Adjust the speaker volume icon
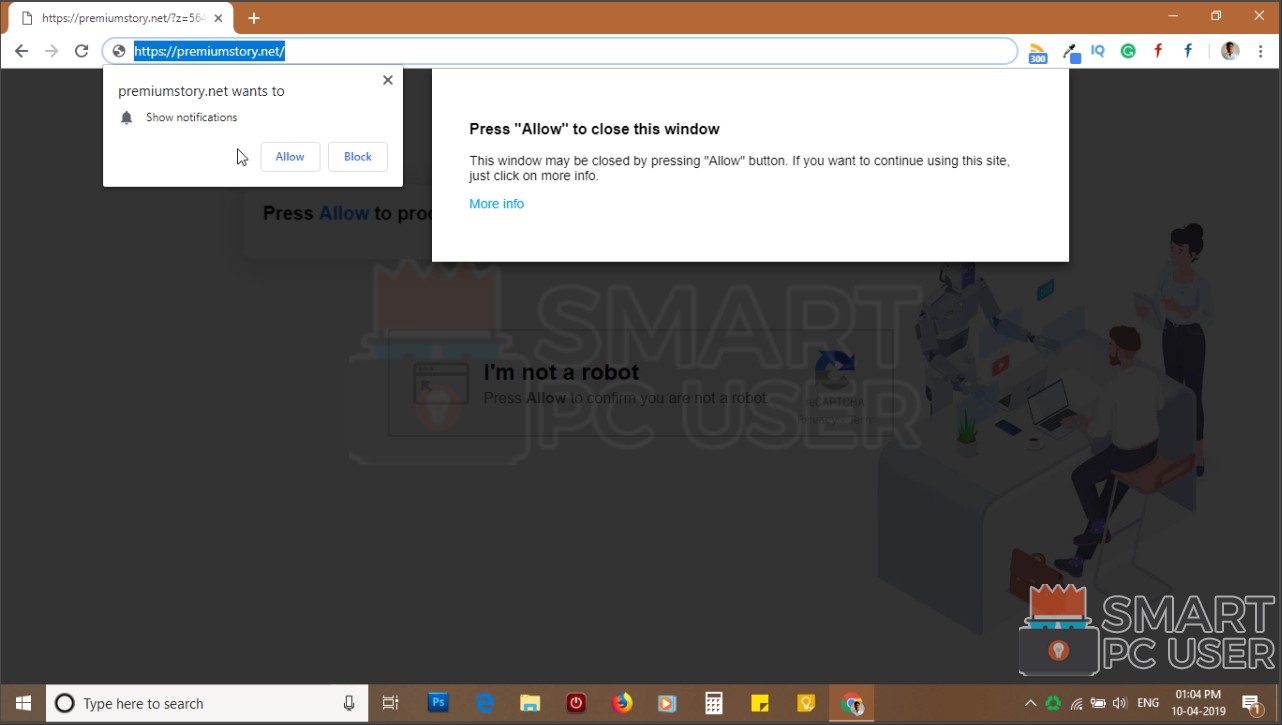 (x=1119, y=703)
